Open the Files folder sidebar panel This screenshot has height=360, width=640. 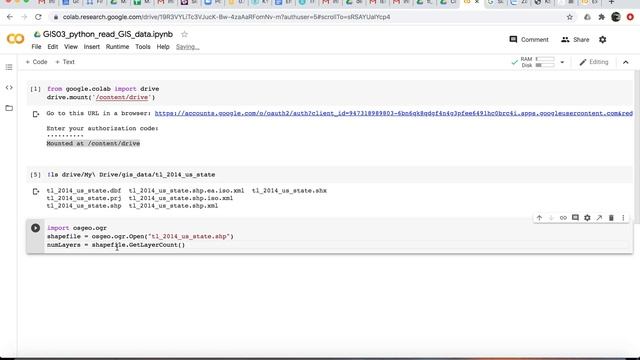click(9, 108)
